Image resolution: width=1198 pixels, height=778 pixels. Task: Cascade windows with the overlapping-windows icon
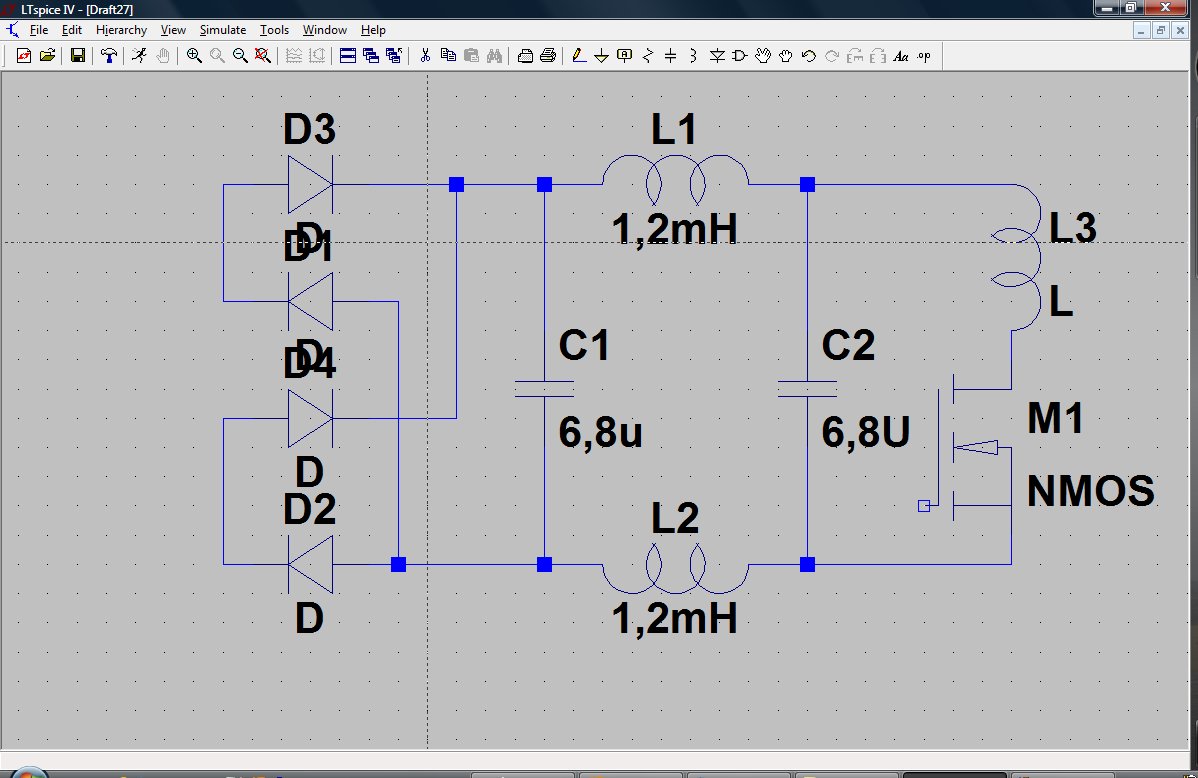[x=371, y=56]
